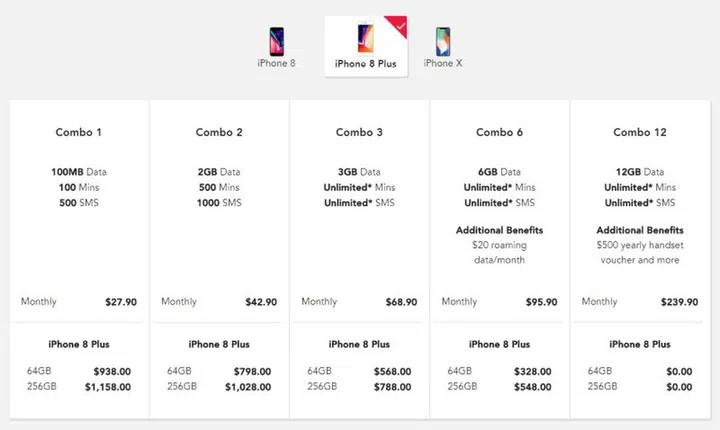Click Additional Benefits under Combo 6
720x430 pixels.
tap(499, 230)
